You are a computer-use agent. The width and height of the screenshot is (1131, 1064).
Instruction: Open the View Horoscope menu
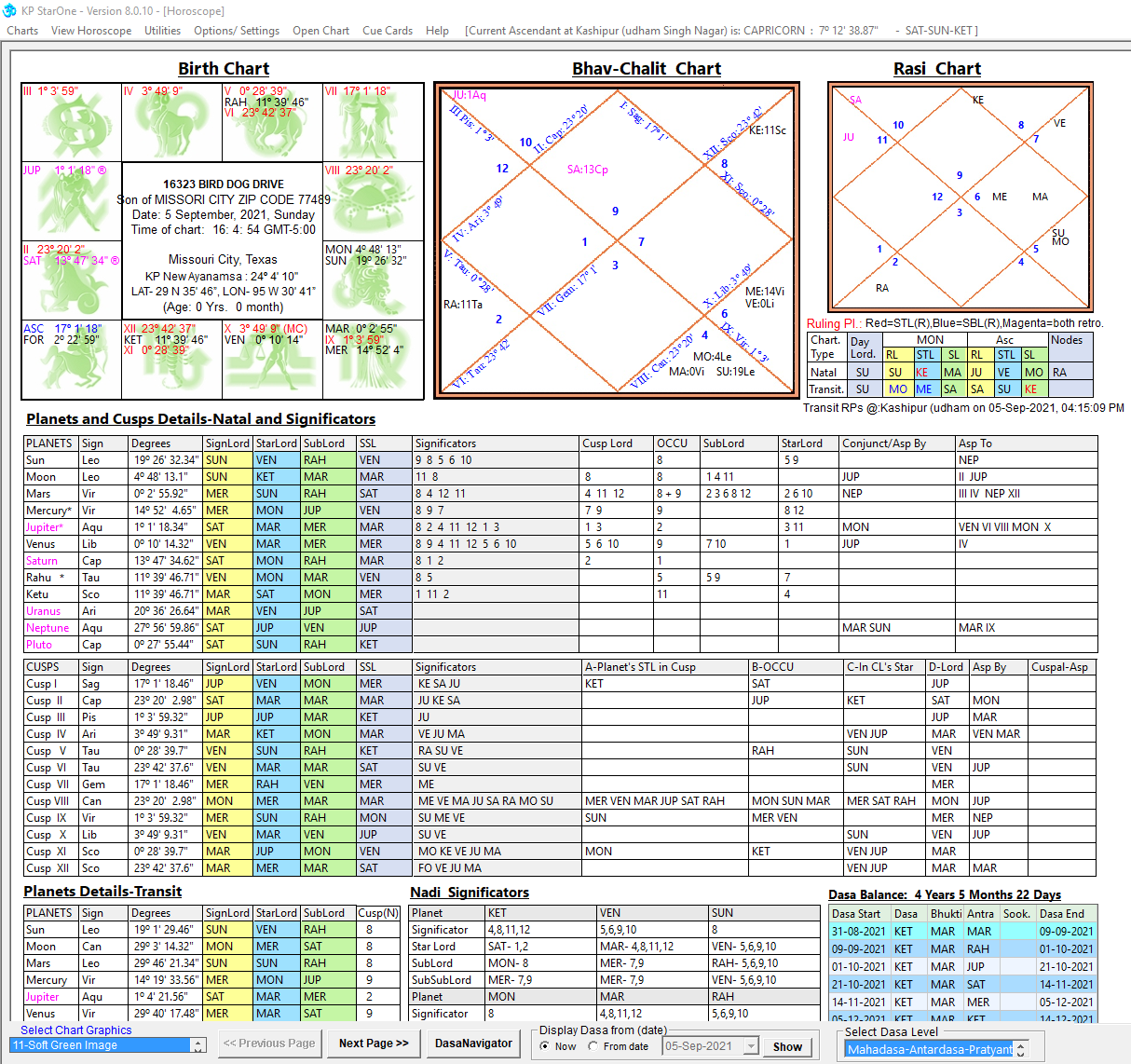pos(91,31)
